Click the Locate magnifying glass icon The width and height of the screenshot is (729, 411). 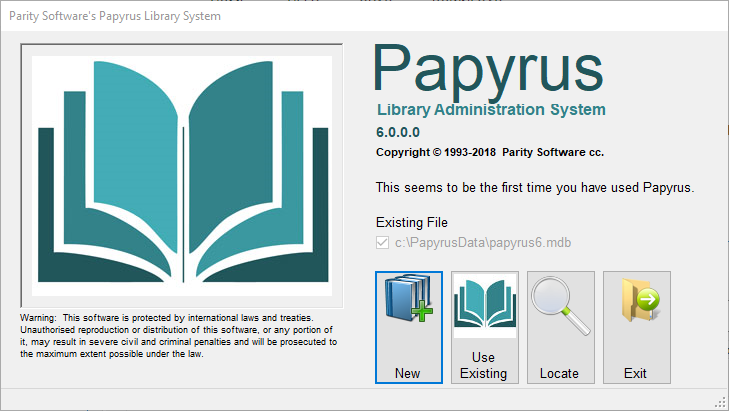coord(561,305)
